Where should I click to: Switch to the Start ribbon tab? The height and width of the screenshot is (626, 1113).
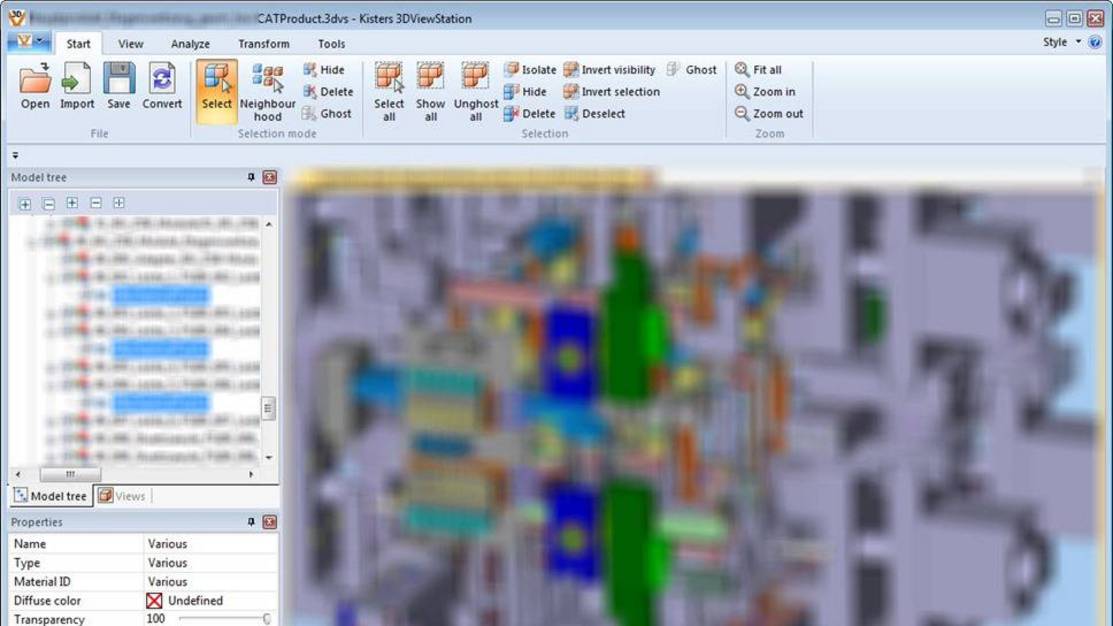[x=78, y=44]
